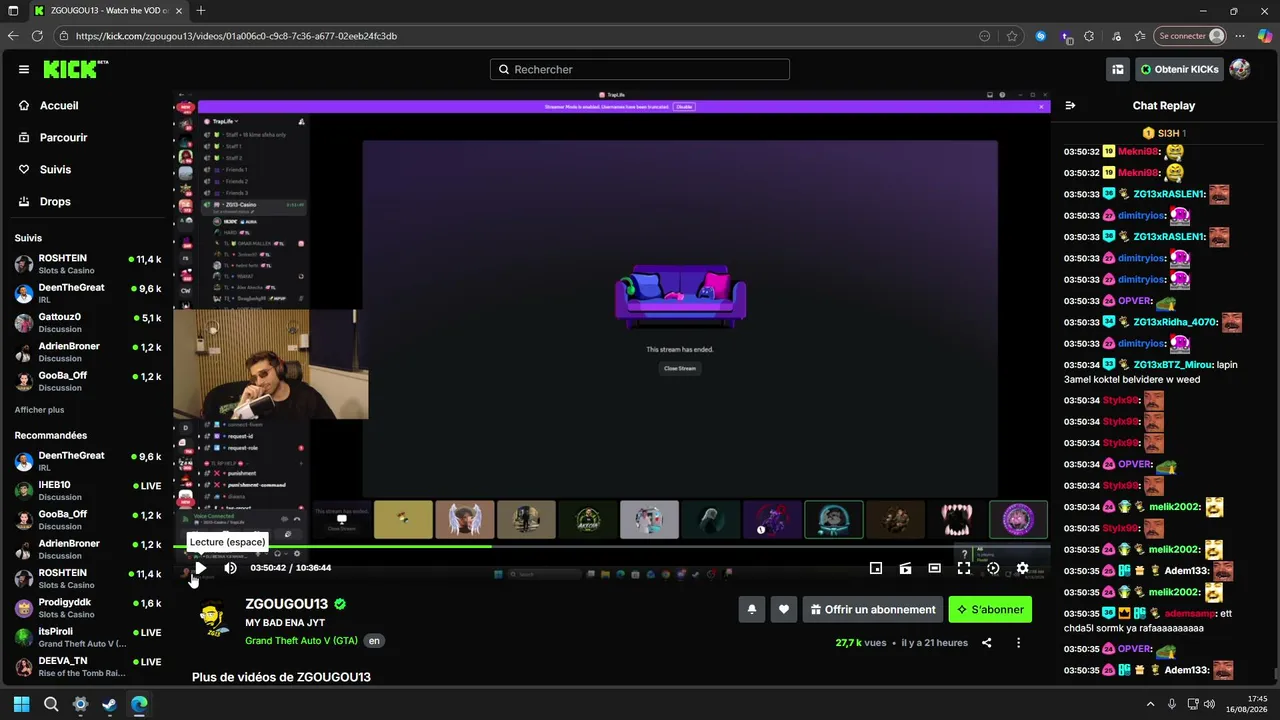The image size is (1280, 720).
Task: Open Edge settings and more menu
Action: [1240, 36]
